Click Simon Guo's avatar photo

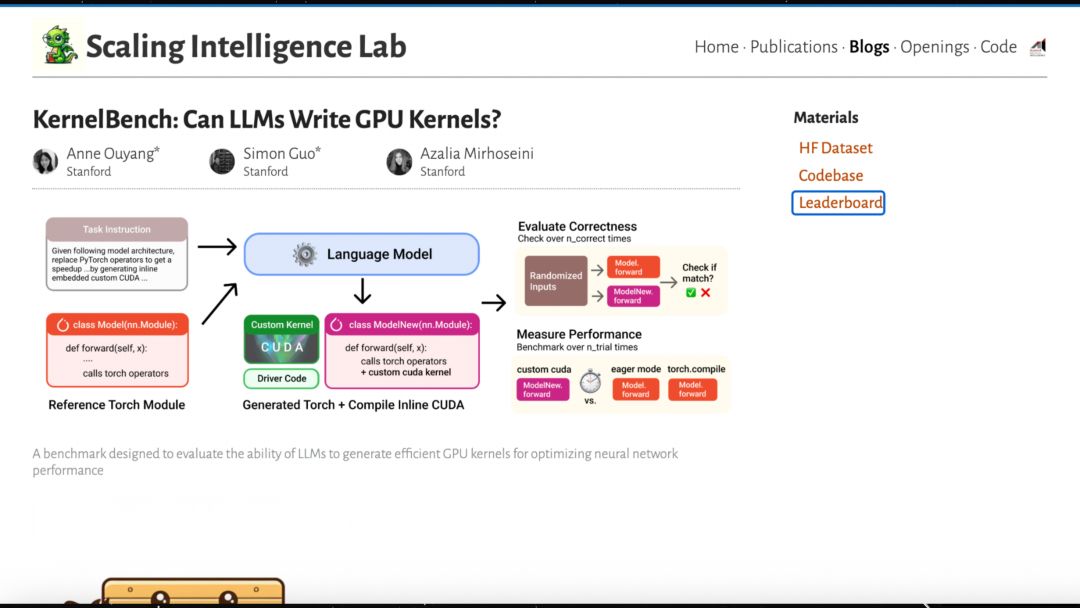pyautogui.click(x=222, y=162)
